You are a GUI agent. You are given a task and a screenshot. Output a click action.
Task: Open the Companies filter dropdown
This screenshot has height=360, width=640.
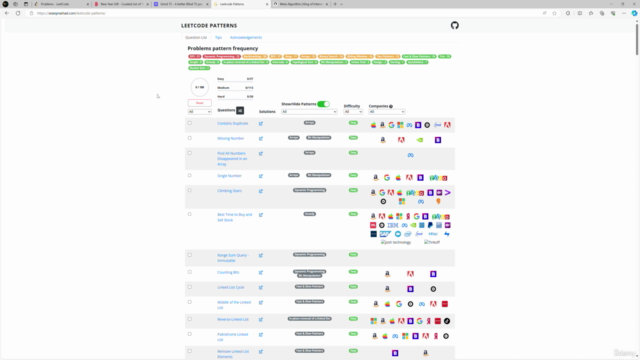(387, 111)
